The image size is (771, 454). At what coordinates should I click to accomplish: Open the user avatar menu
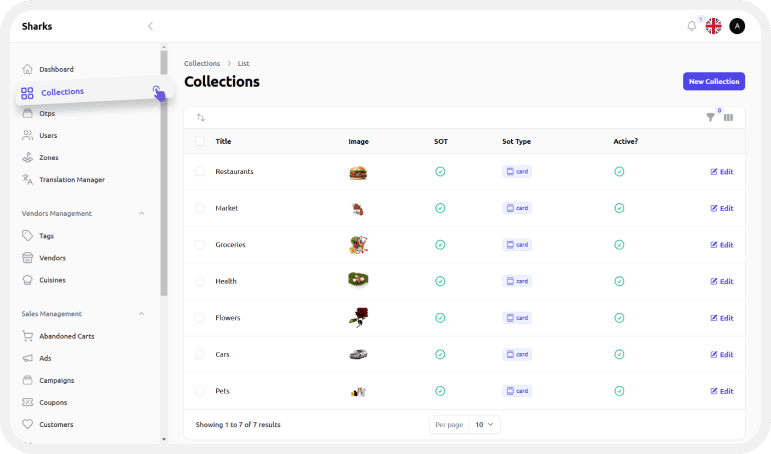pos(737,26)
